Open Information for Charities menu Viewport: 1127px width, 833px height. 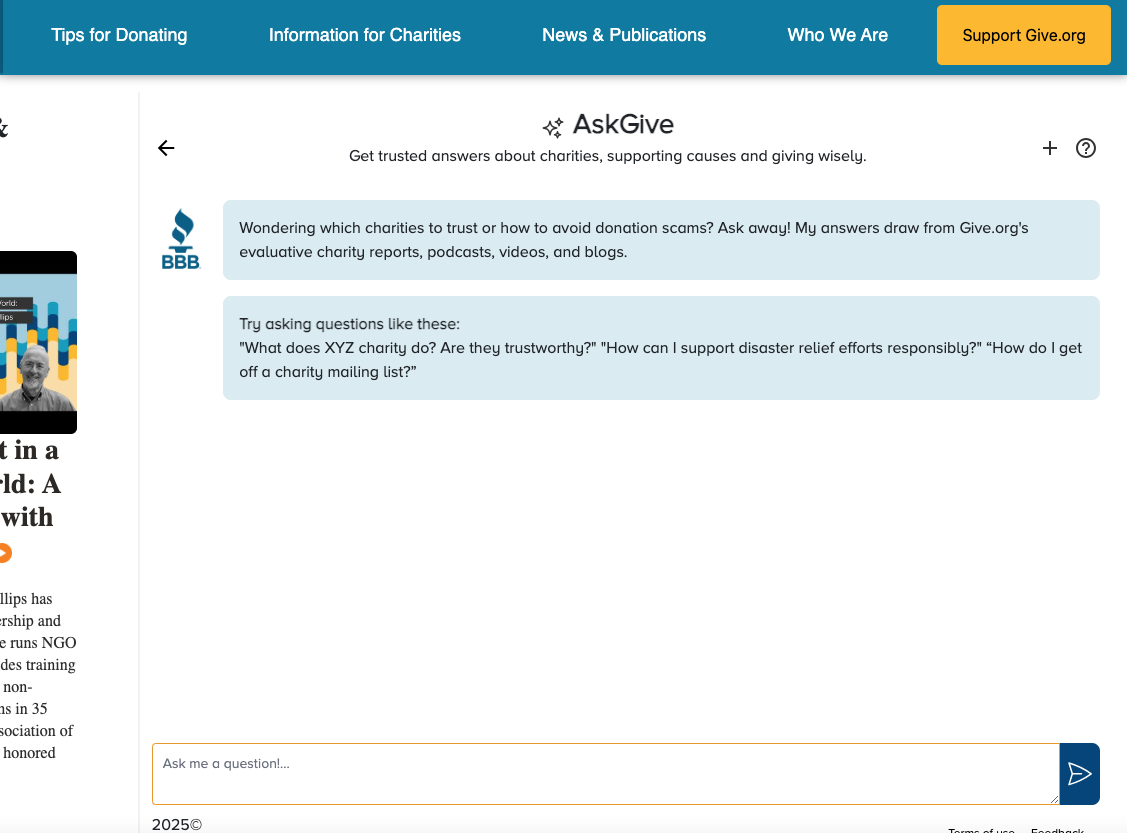point(364,35)
